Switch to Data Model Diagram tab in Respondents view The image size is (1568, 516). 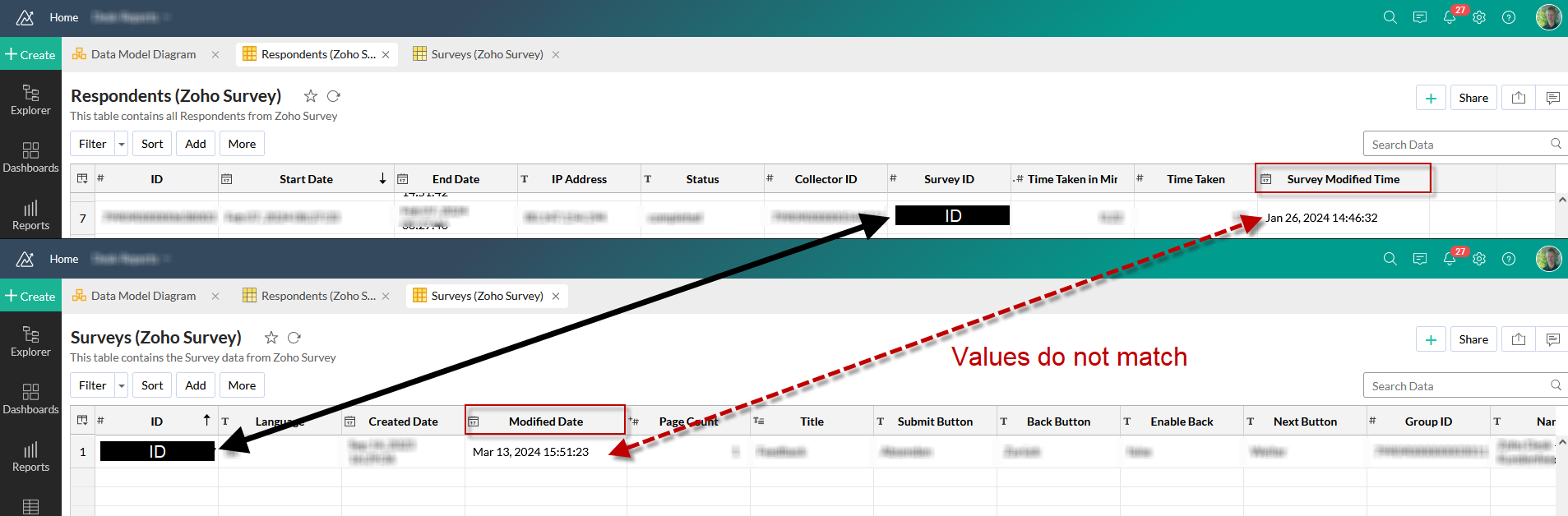[144, 54]
